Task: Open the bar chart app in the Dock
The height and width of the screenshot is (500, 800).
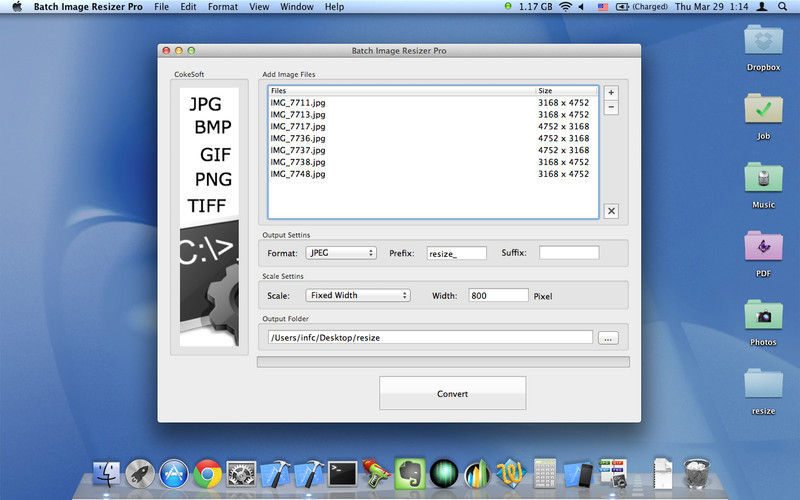Action: coord(477,474)
